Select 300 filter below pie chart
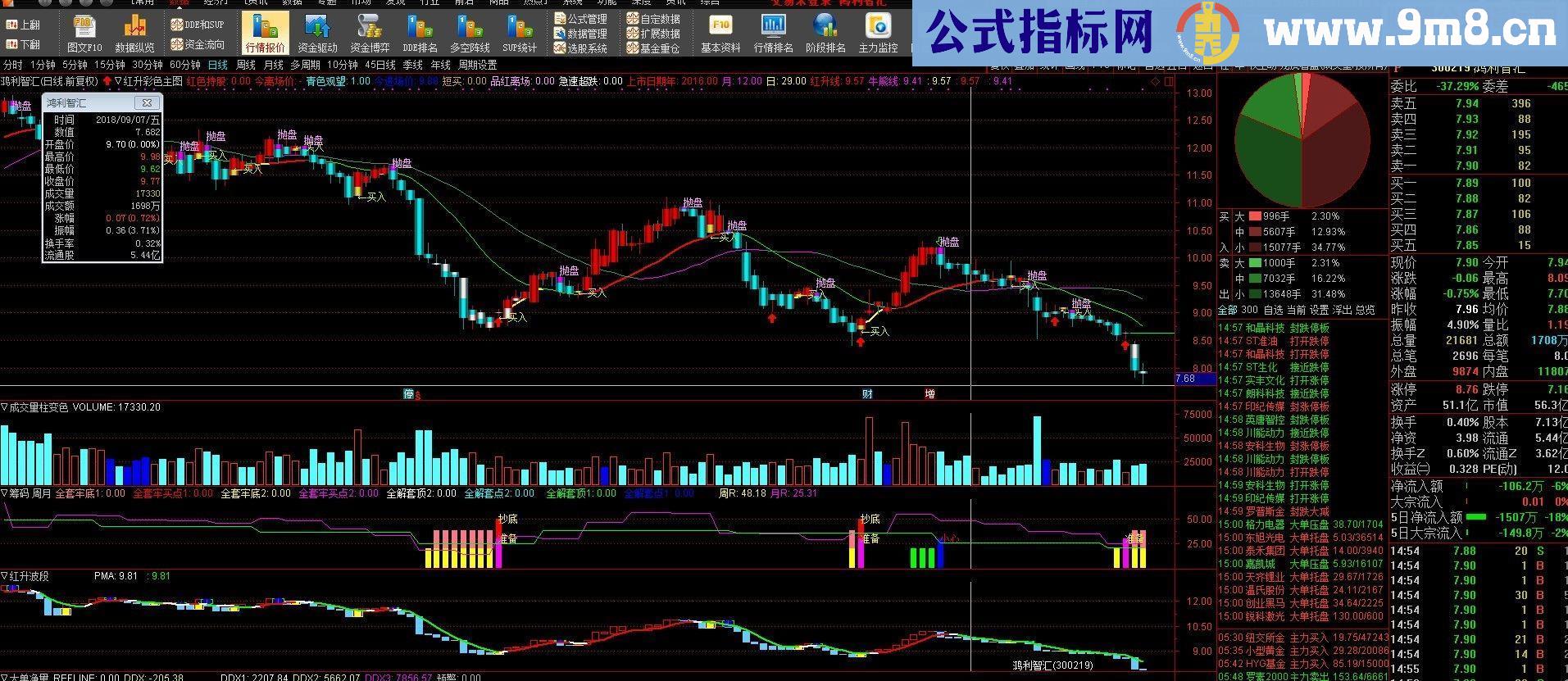The image size is (1568, 681). coord(1249,310)
